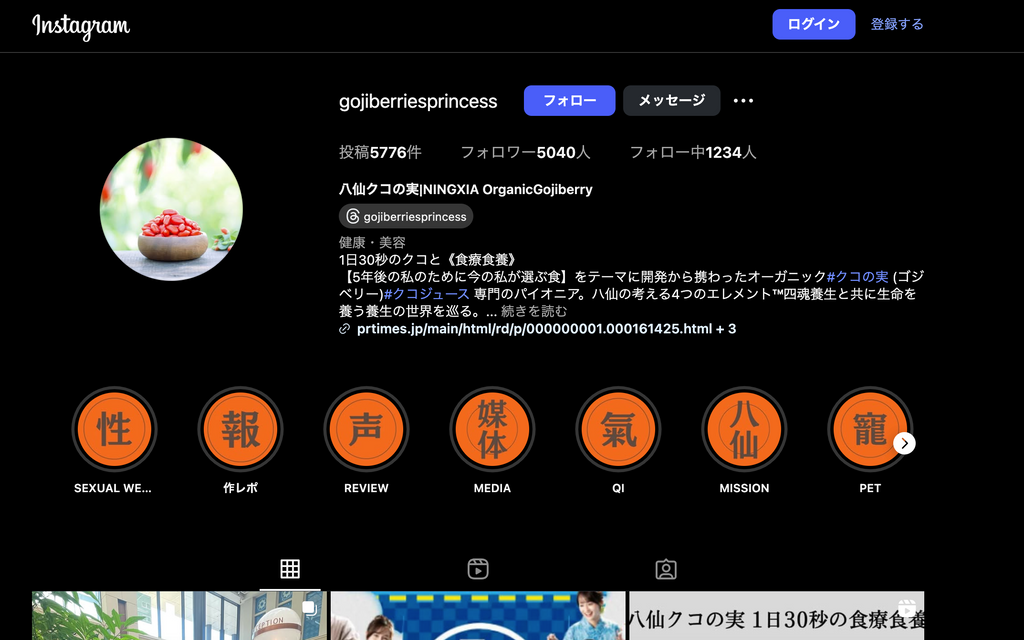The image size is (1024, 640).
Task: Open the PET highlight circle
Action: coord(870,430)
